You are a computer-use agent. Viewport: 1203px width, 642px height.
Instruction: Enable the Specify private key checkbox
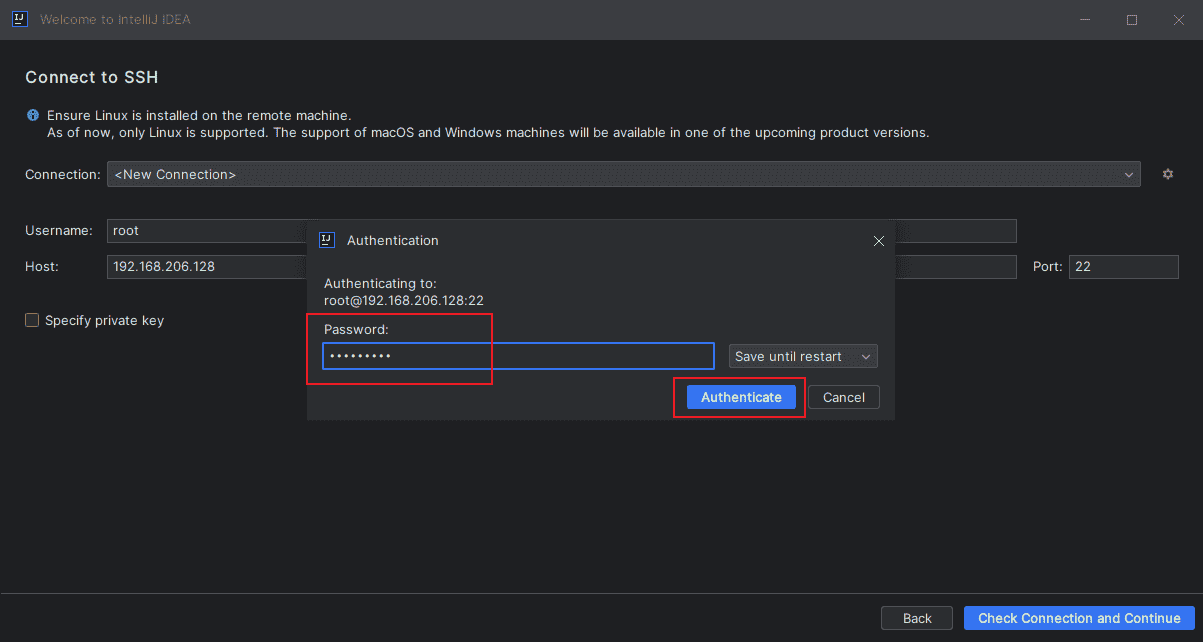(x=32, y=320)
